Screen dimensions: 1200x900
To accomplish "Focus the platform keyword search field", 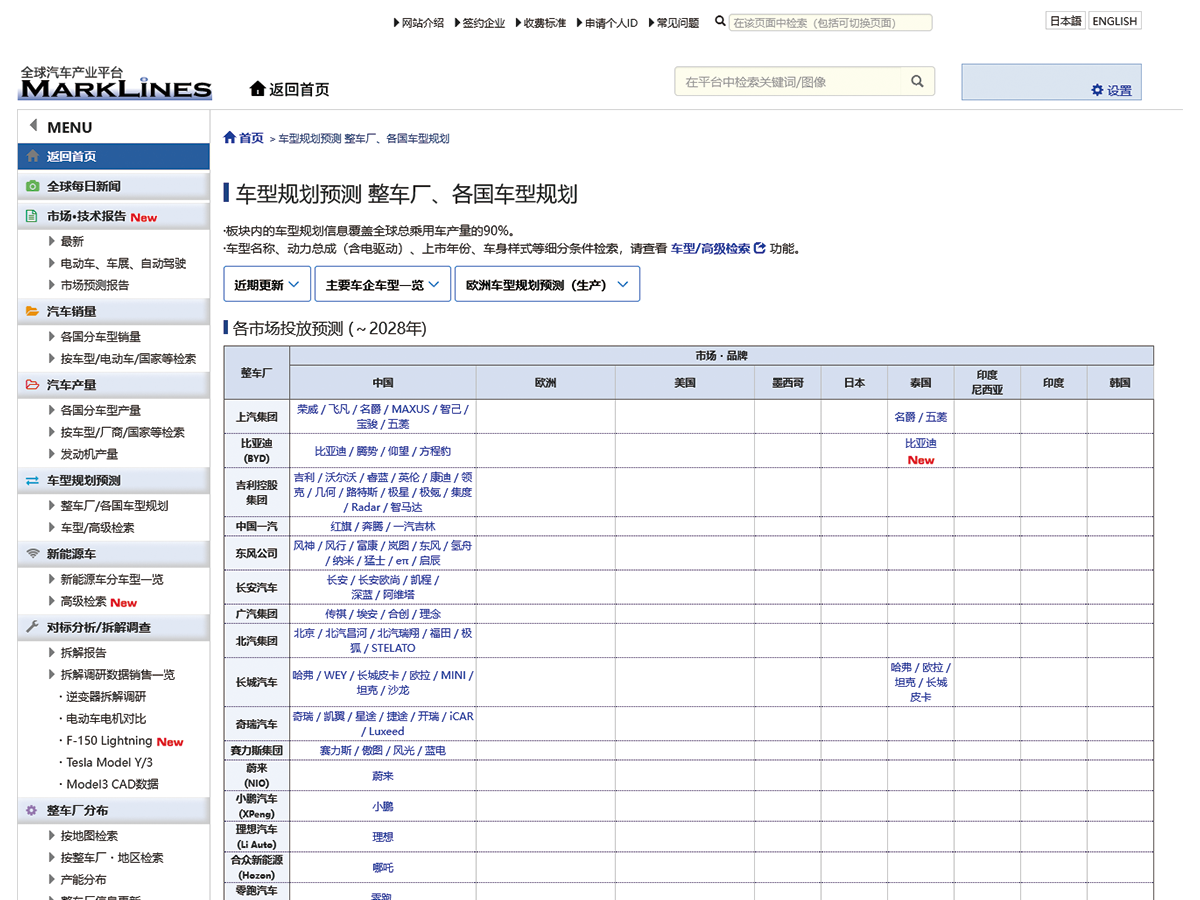I will pyautogui.click(x=788, y=82).
